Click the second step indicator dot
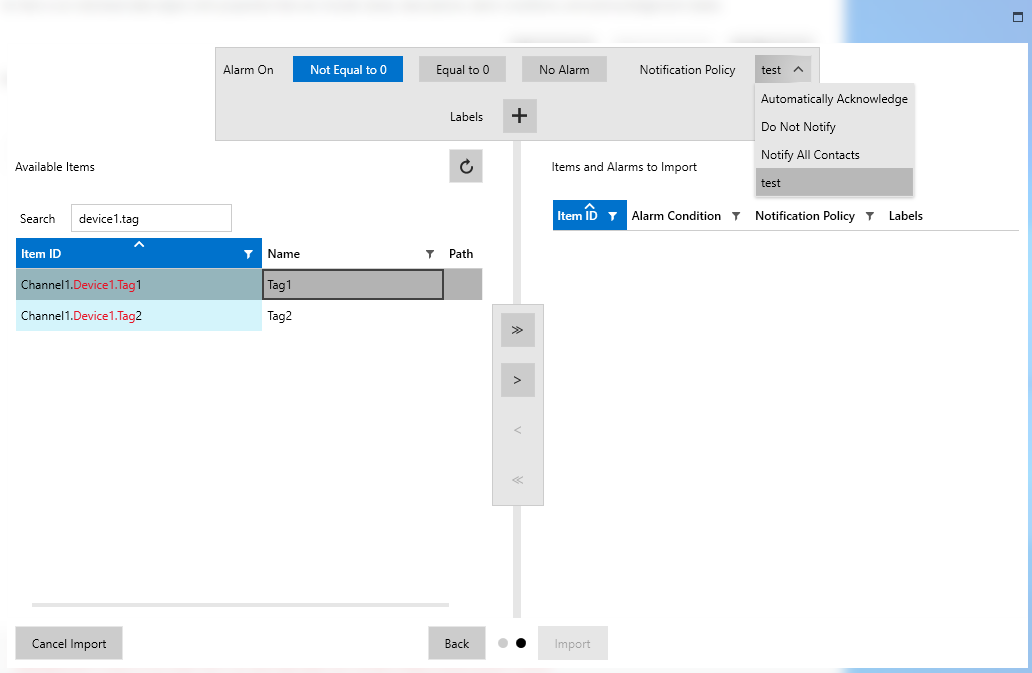 pyautogui.click(x=521, y=643)
